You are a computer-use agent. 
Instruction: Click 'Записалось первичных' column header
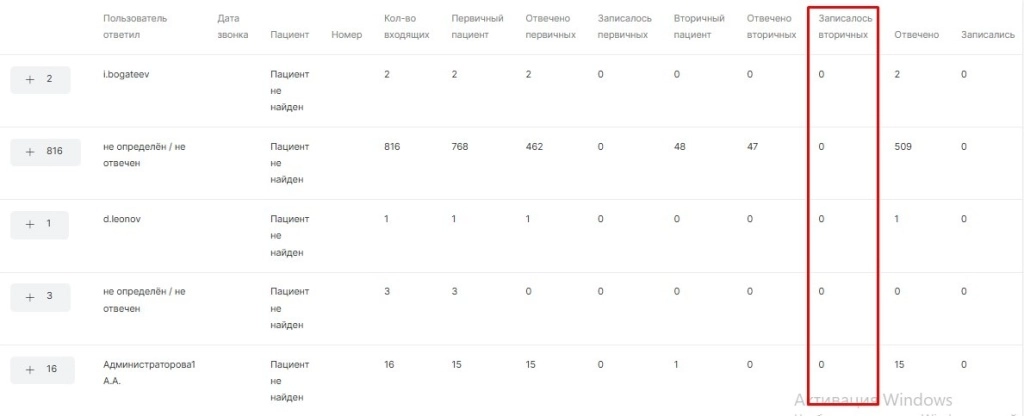[623, 27]
